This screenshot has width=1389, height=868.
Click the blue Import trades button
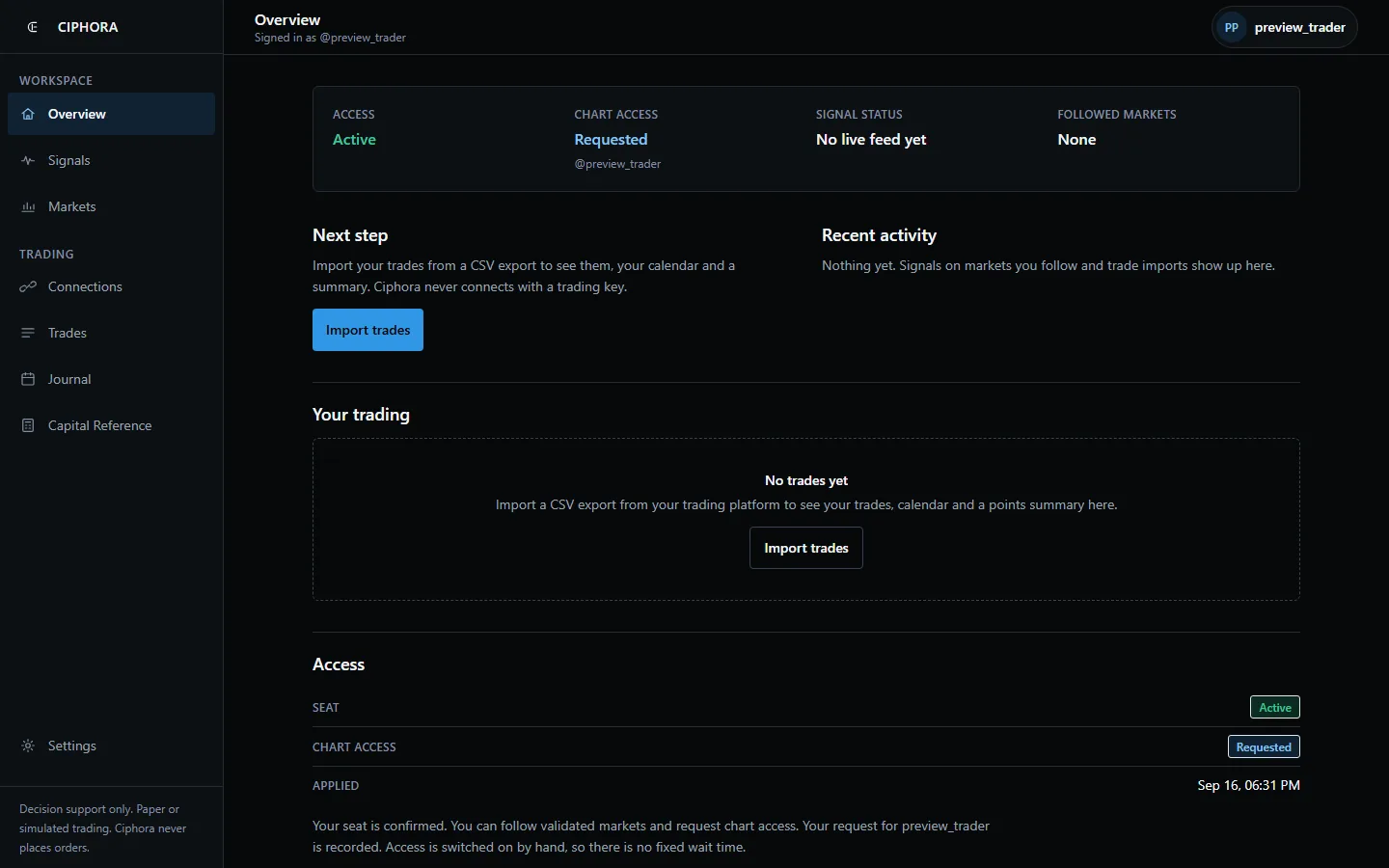(x=368, y=330)
